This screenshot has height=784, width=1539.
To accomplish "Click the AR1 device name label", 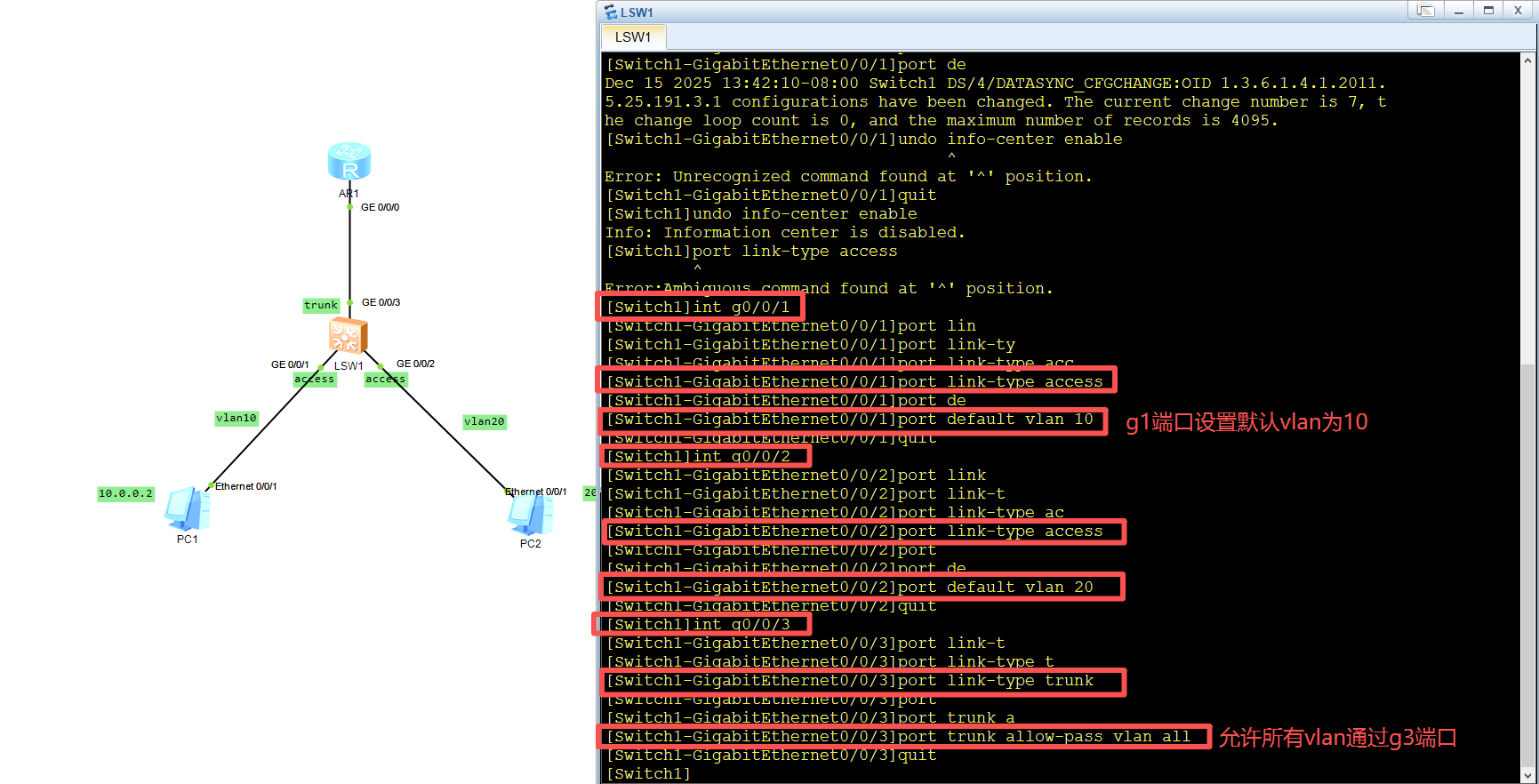I will tap(349, 194).
